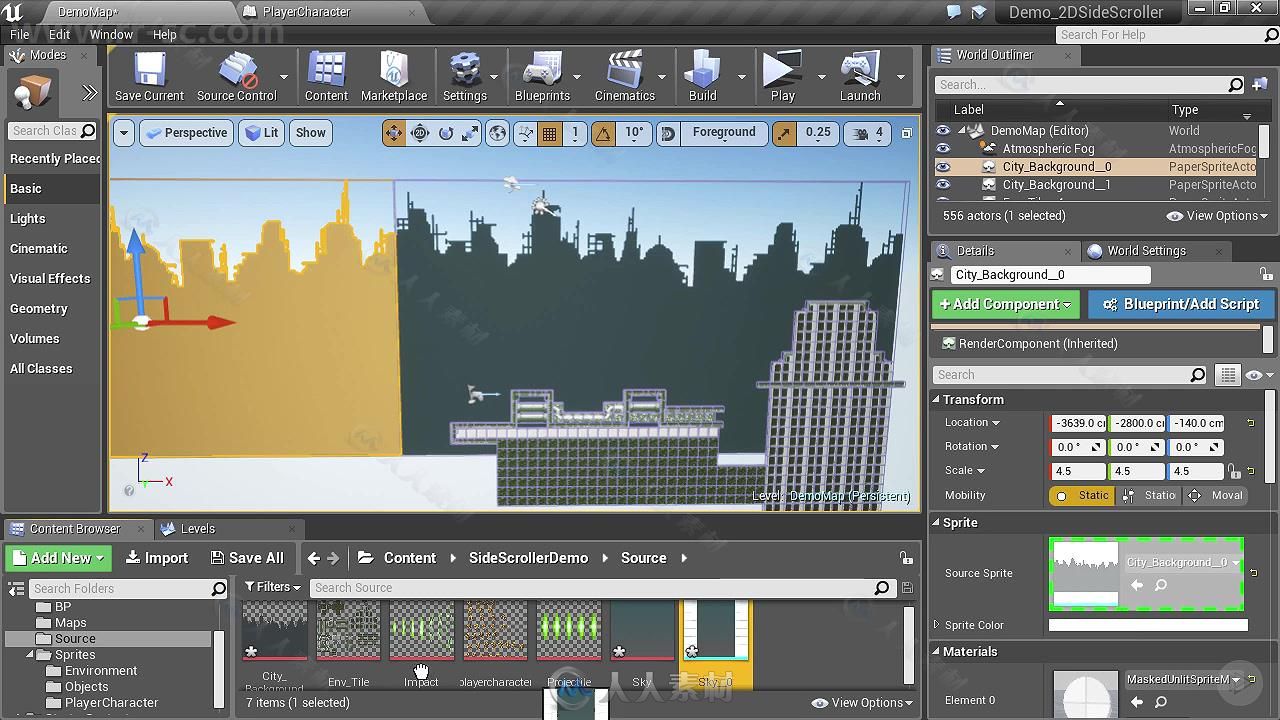This screenshot has height=720, width=1280.
Task: Toggle rotation snapping triangle icon
Action: point(603,133)
